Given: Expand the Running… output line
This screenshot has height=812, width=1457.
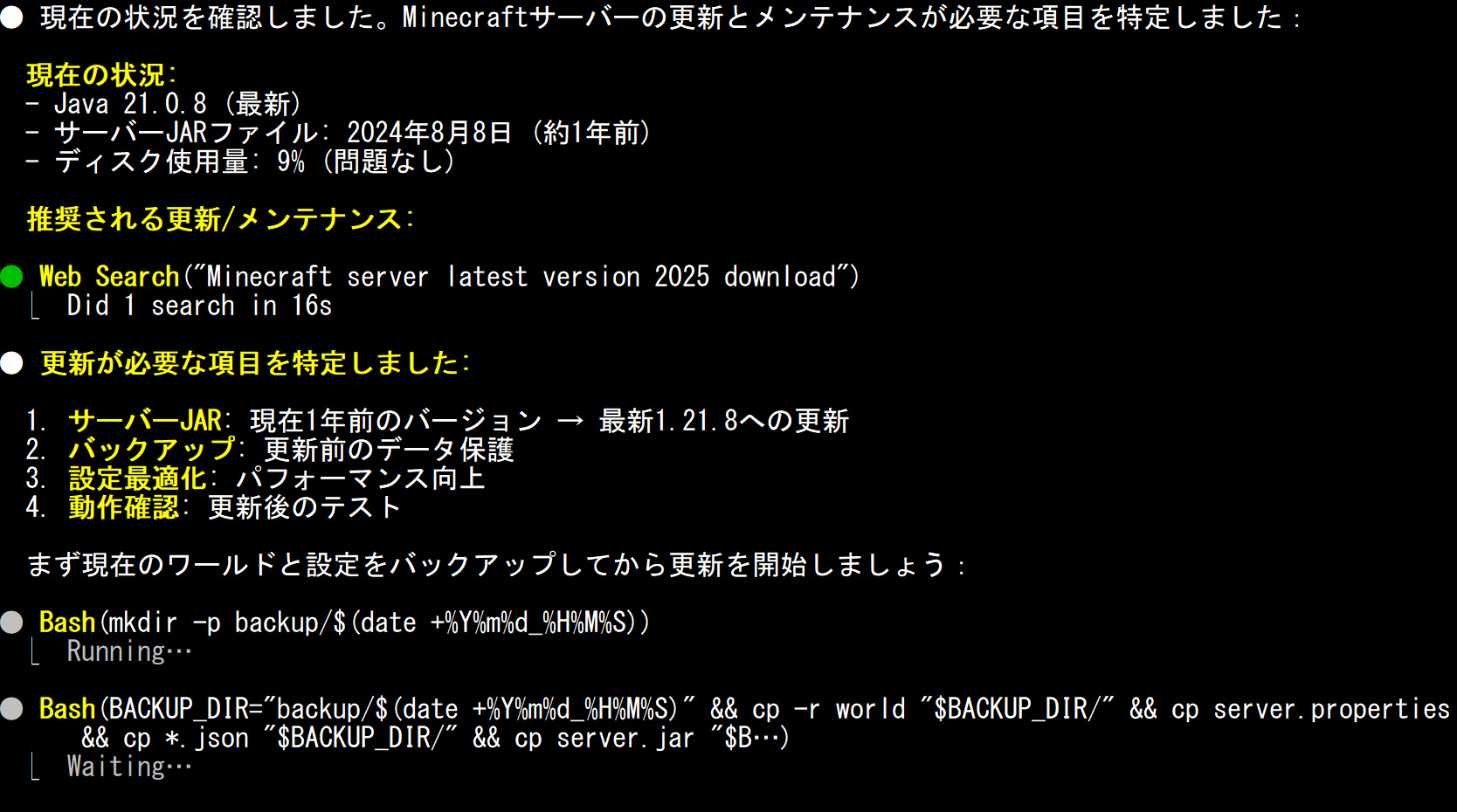Looking at the screenshot, I should coord(129,651).
